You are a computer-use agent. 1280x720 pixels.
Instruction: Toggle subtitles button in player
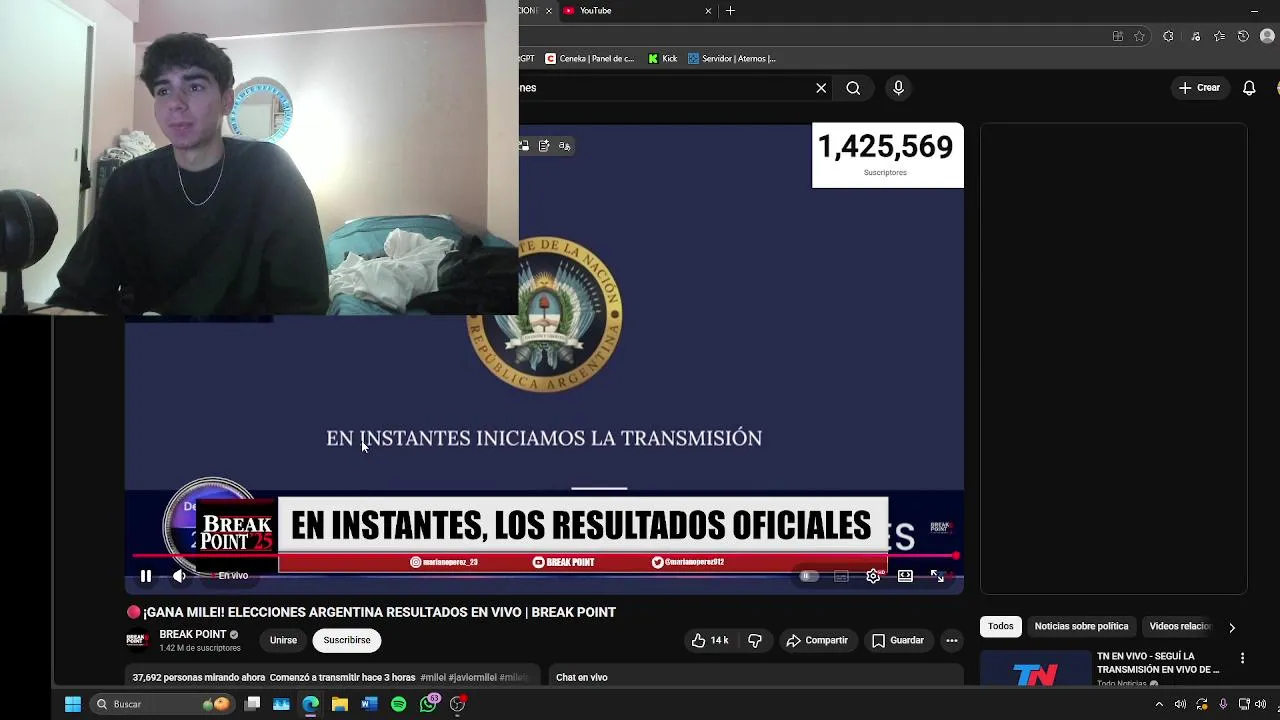(841, 576)
